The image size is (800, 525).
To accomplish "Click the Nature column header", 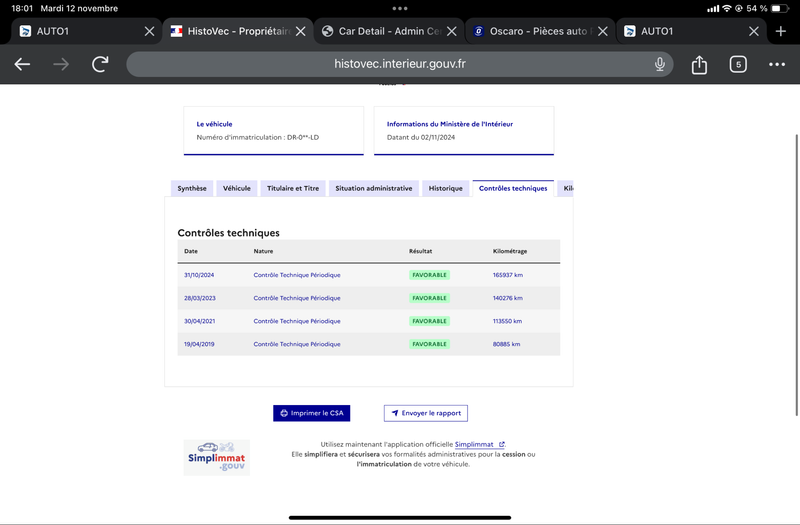I will (x=263, y=251).
